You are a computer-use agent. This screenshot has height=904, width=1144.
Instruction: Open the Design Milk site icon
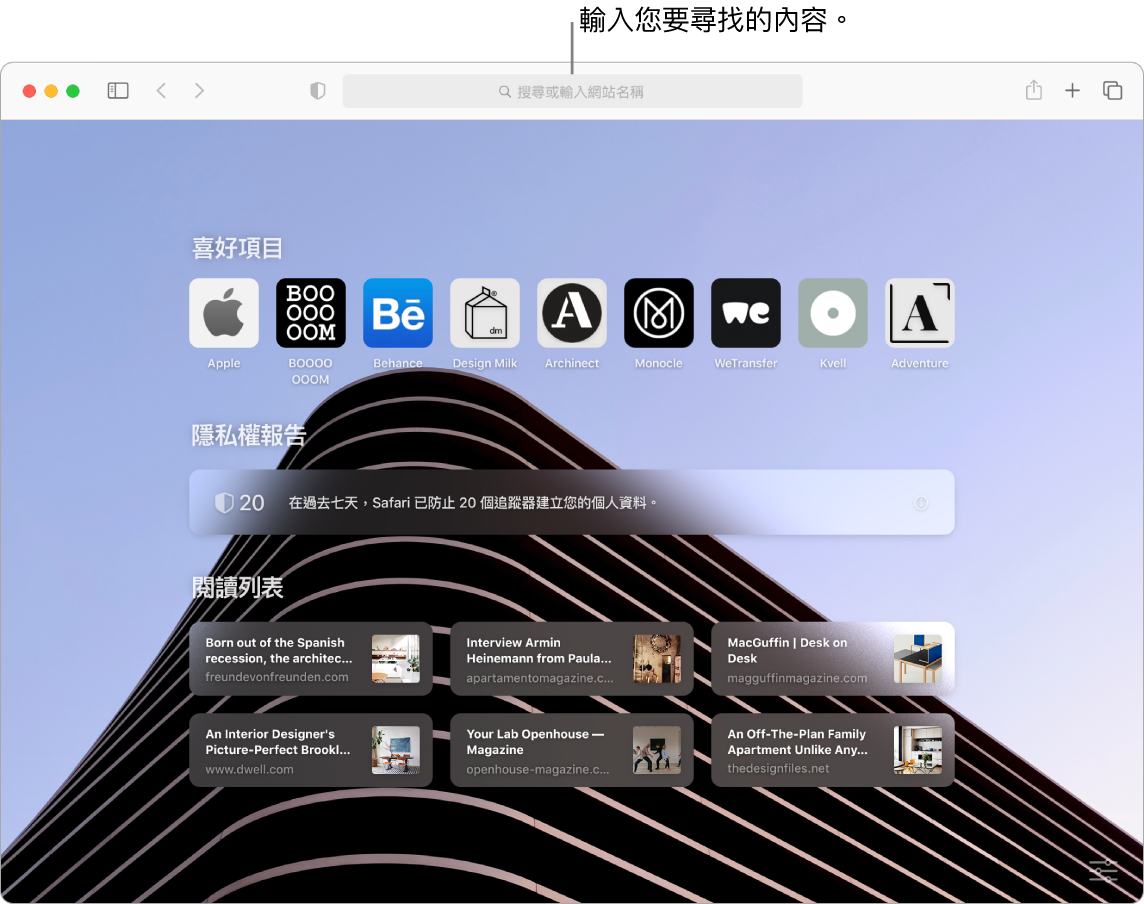tap(484, 313)
